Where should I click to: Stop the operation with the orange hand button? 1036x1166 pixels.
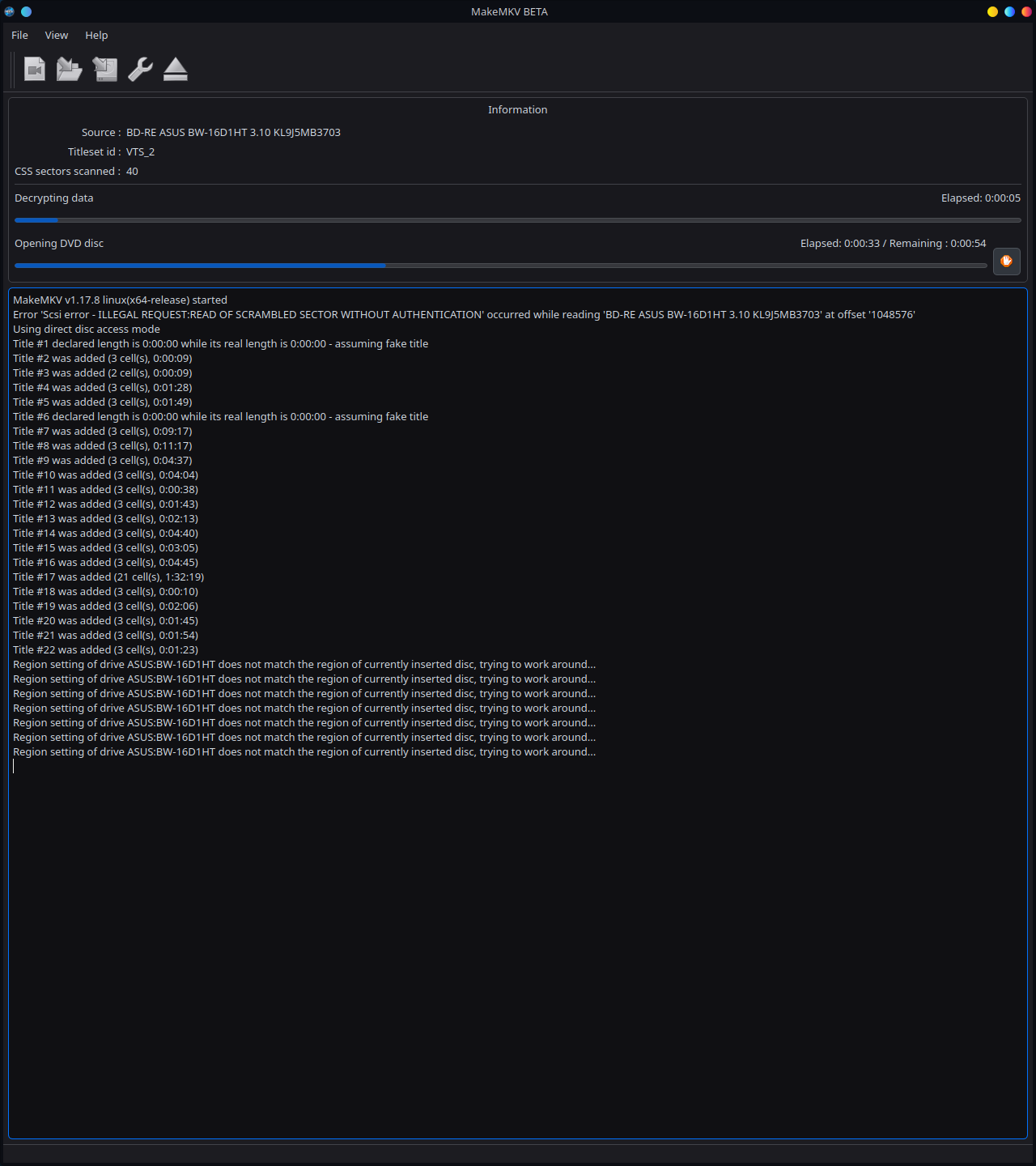point(1006,262)
